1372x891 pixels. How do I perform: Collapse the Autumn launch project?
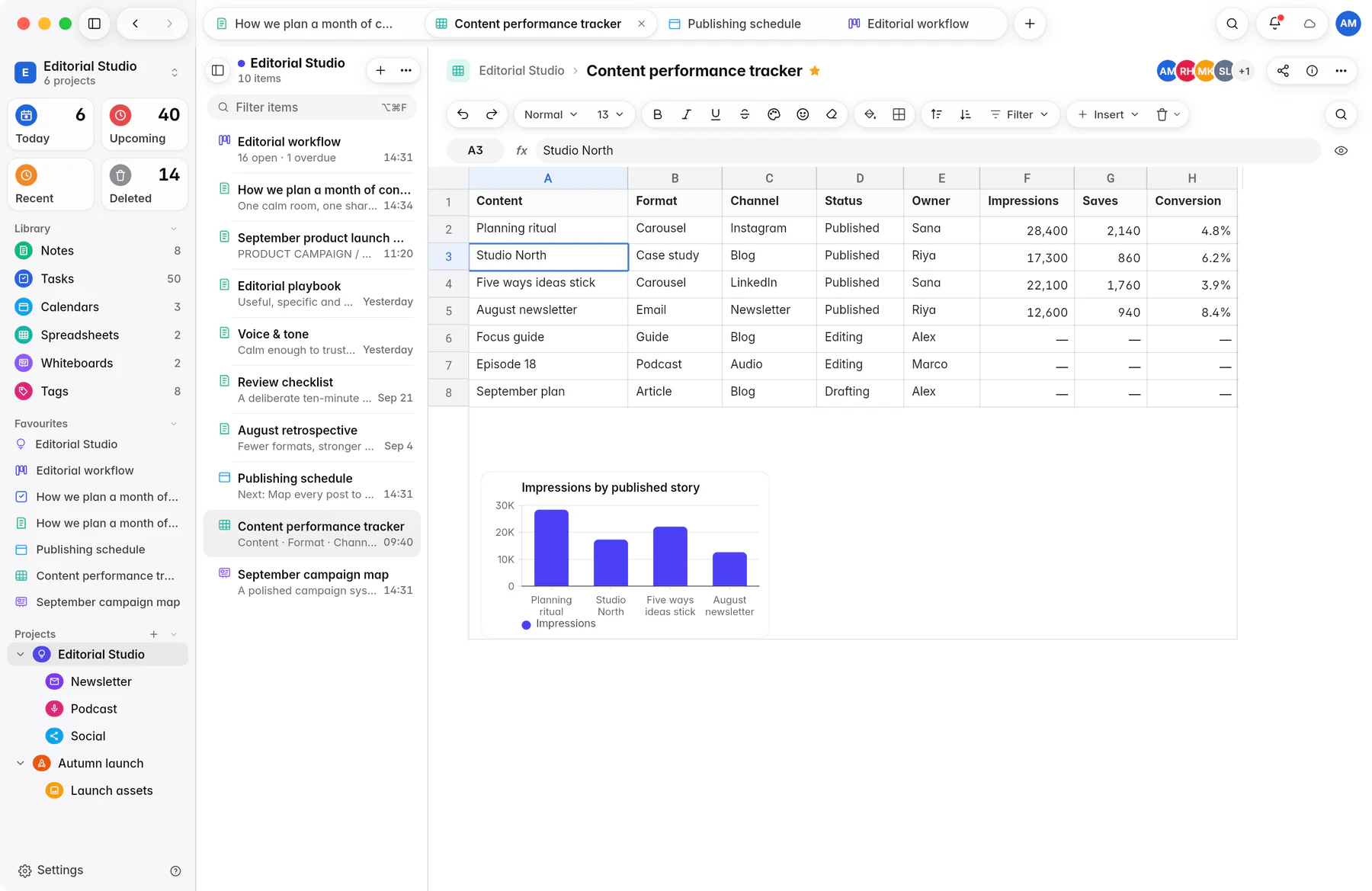21,763
